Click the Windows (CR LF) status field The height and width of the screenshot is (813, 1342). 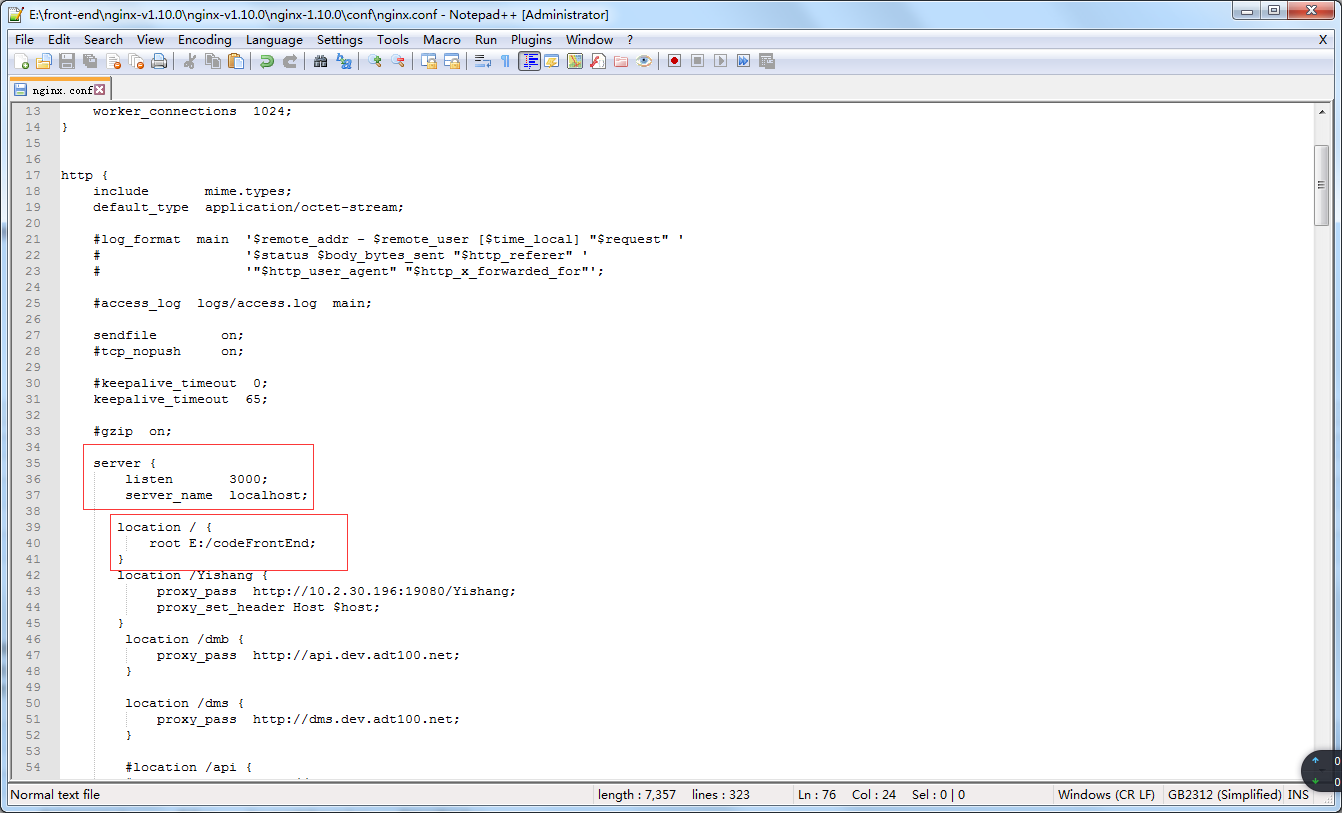click(x=1106, y=795)
